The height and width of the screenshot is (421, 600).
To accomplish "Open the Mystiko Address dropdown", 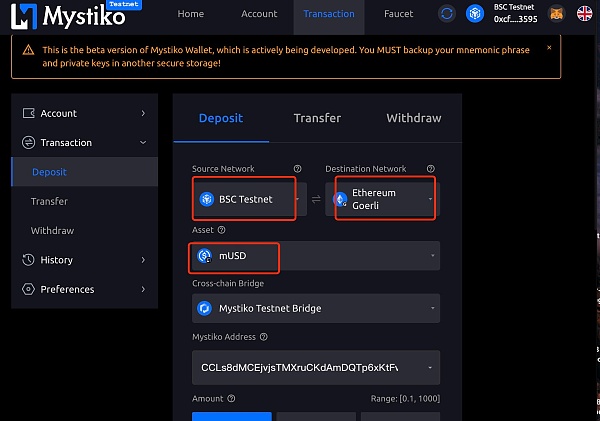I will point(316,368).
